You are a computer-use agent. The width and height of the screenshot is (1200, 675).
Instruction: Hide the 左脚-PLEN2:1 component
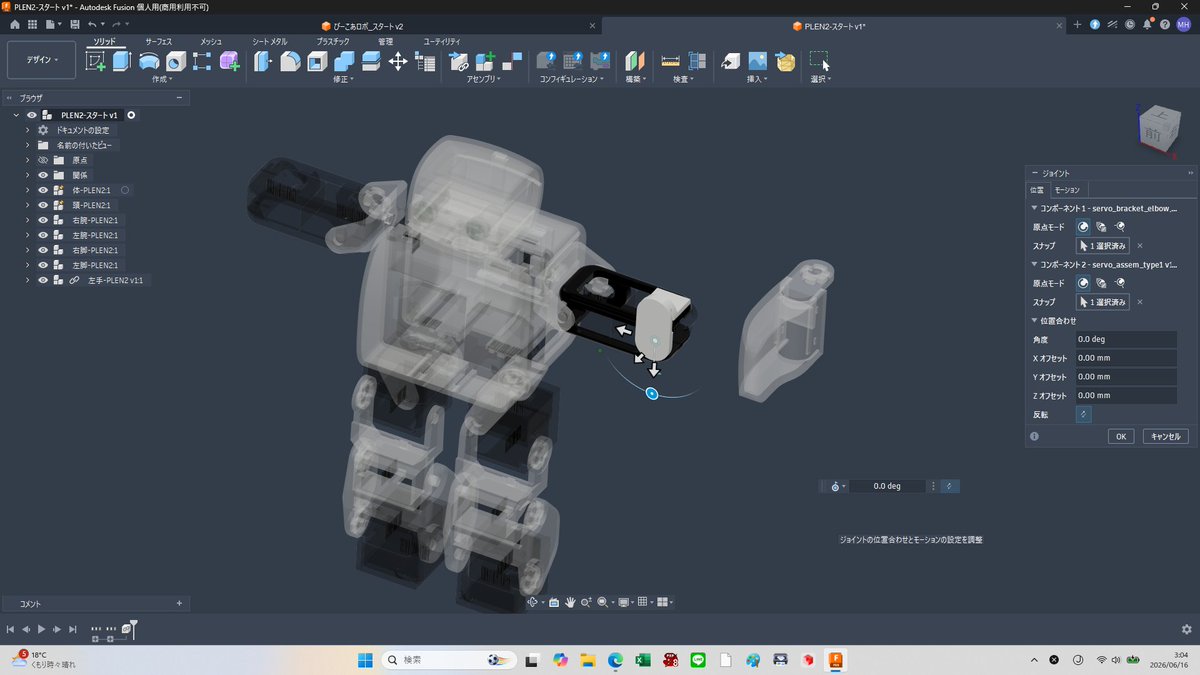[43, 265]
